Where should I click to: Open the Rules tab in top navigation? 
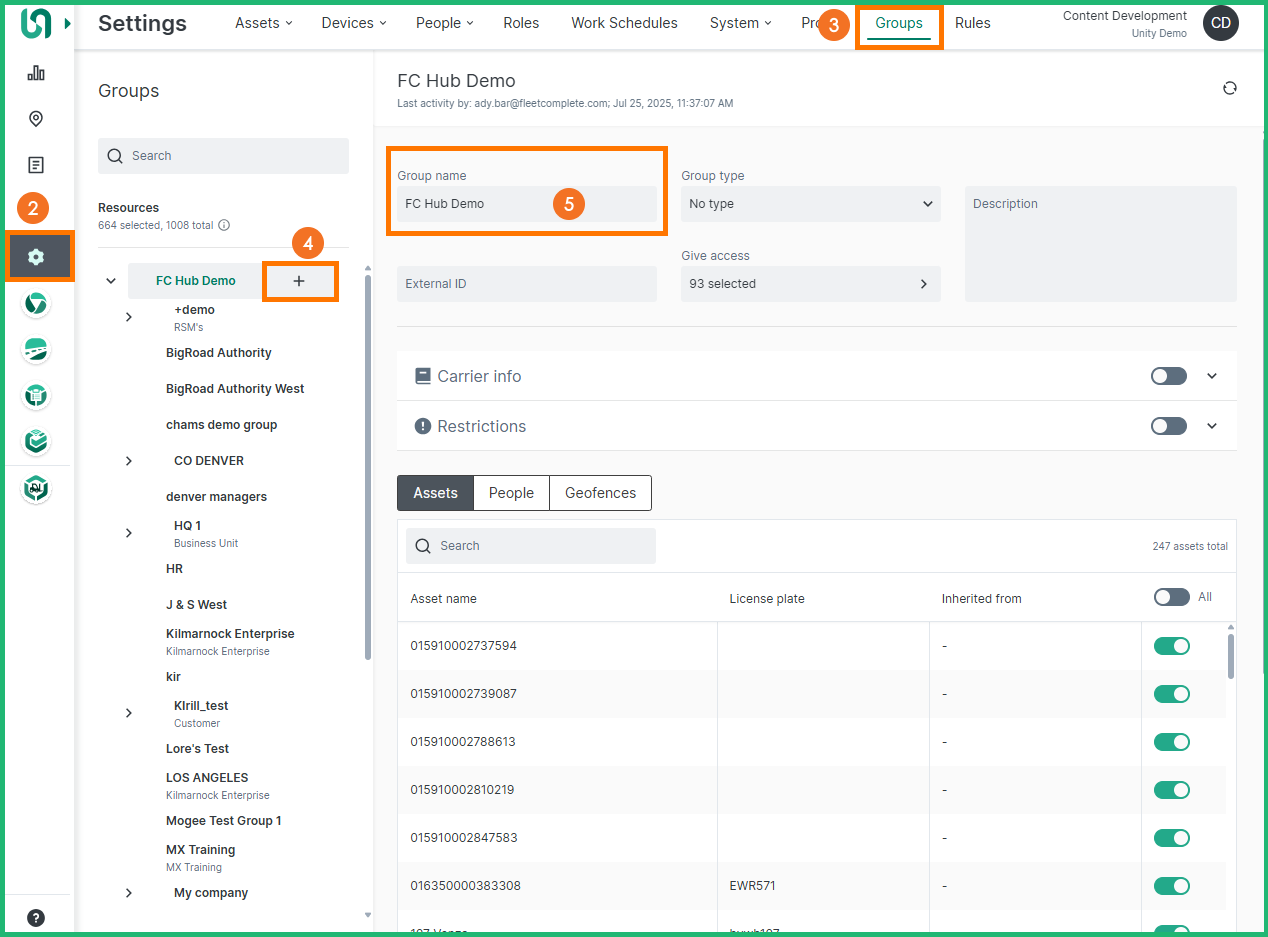(972, 23)
